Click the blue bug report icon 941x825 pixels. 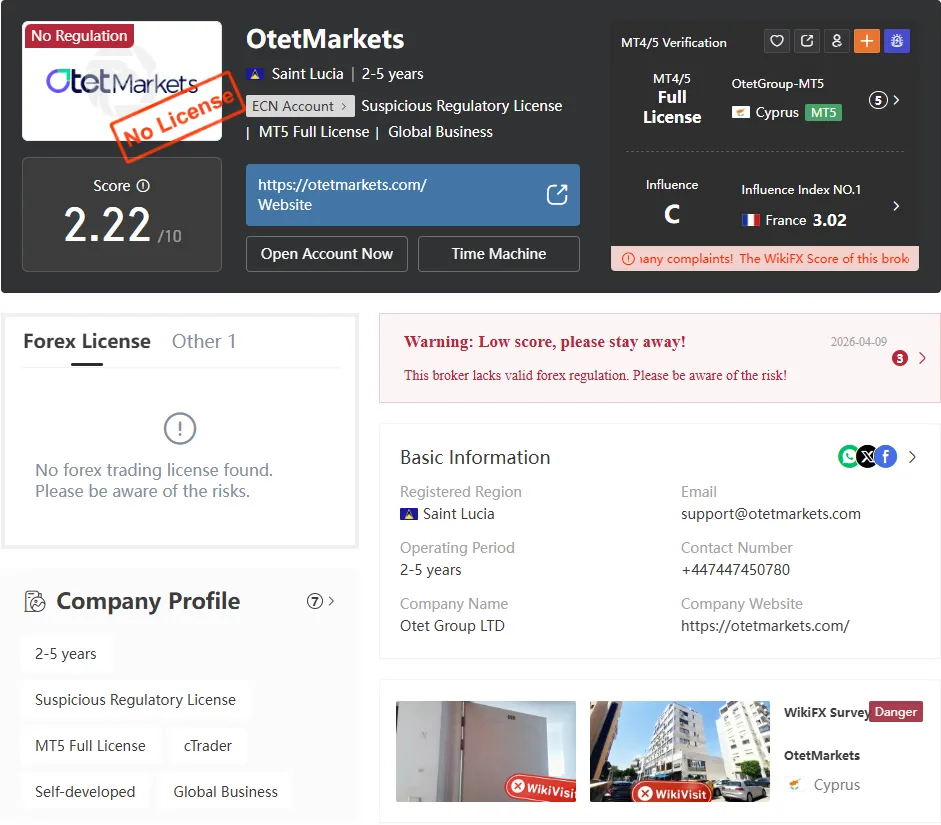click(x=897, y=41)
